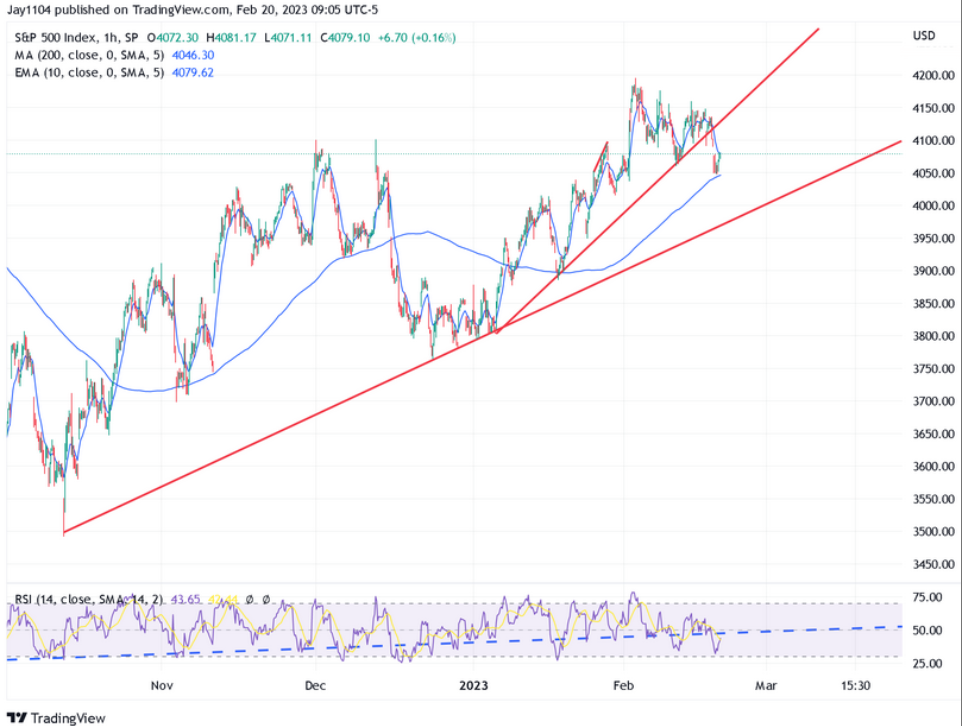
Task: Click the Dec time axis label
Action: coord(315,685)
